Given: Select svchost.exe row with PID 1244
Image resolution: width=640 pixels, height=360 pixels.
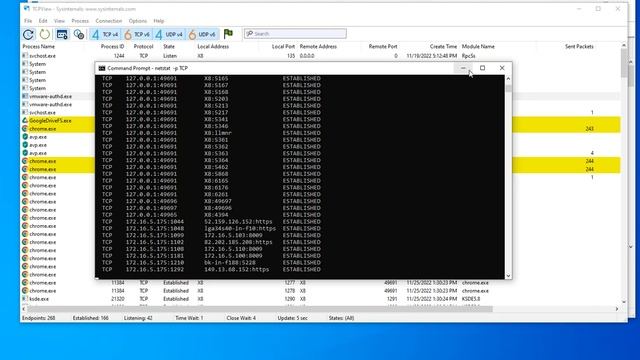Looking at the screenshot, I should [x=321, y=56].
